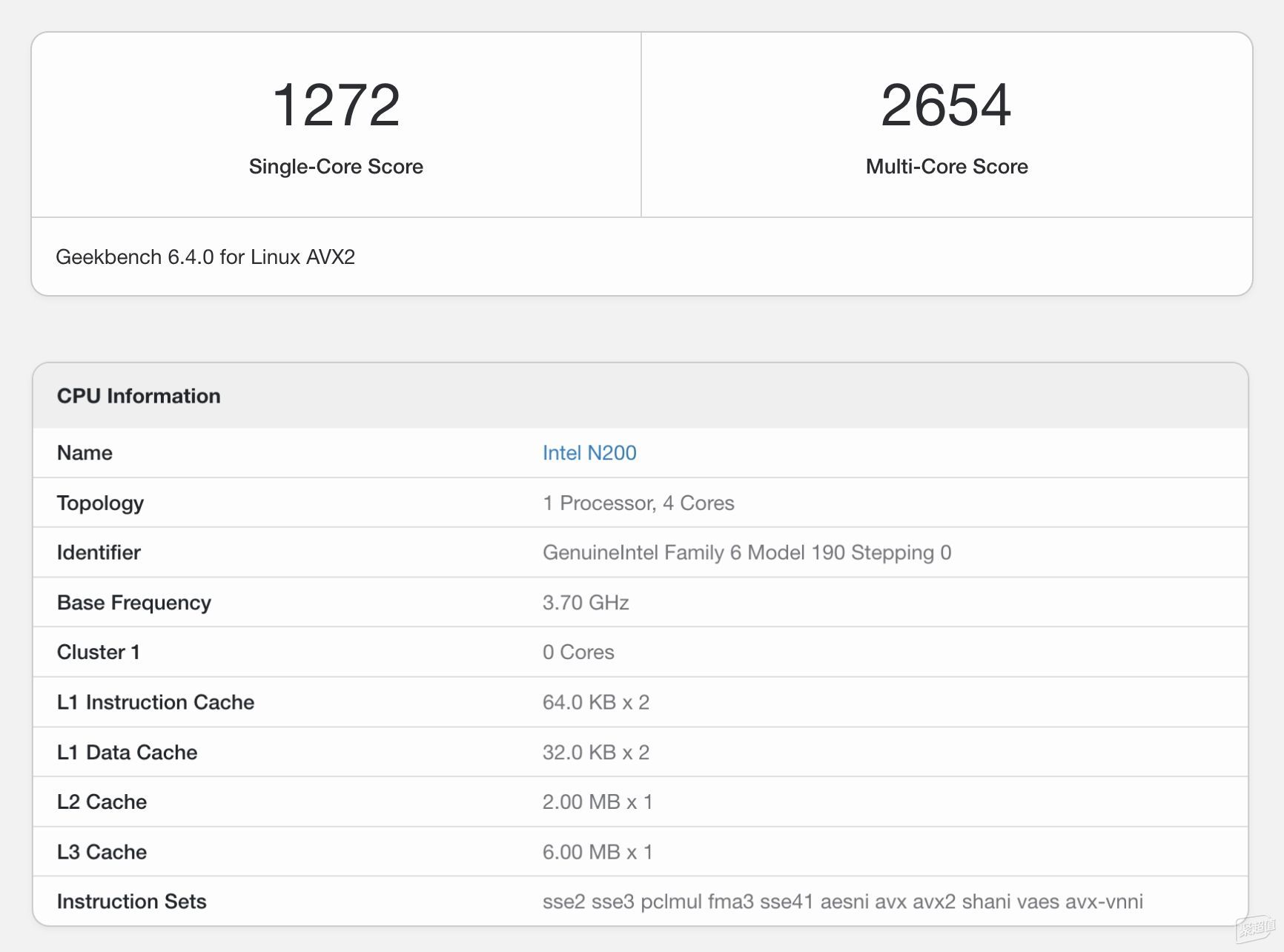Image resolution: width=1284 pixels, height=952 pixels.
Task: Select the GenuineIntel identifier text
Action: coord(747,553)
